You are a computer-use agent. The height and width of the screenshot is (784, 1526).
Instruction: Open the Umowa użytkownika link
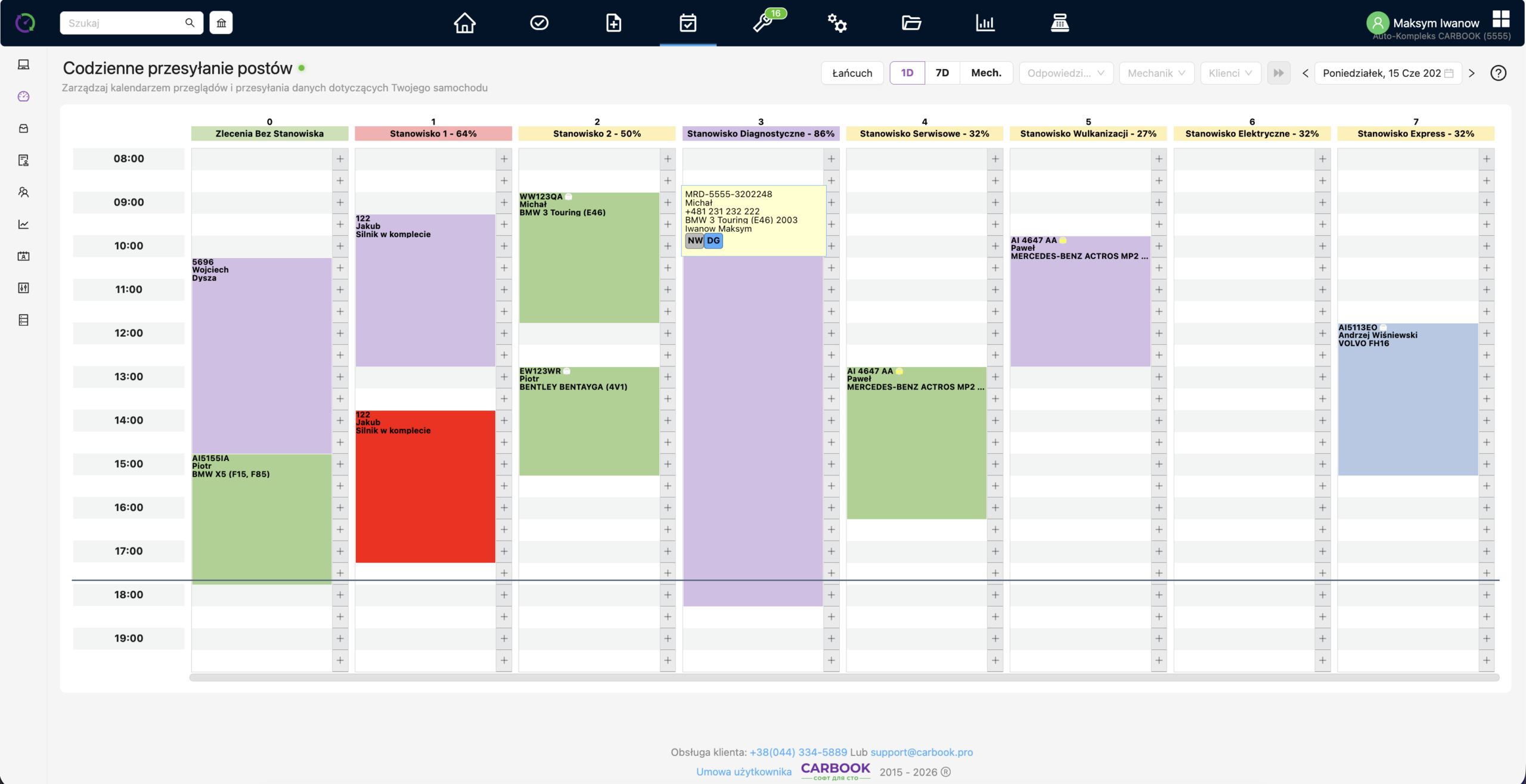743,771
